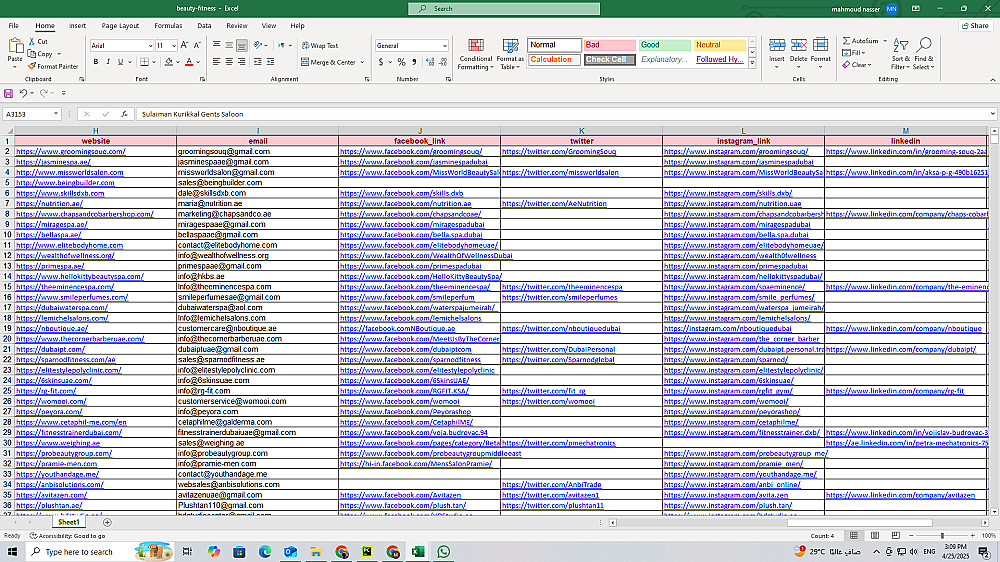The image size is (1000, 562).
Task: Click Increase Decimal icon
Action: click(x=430, y=62)
